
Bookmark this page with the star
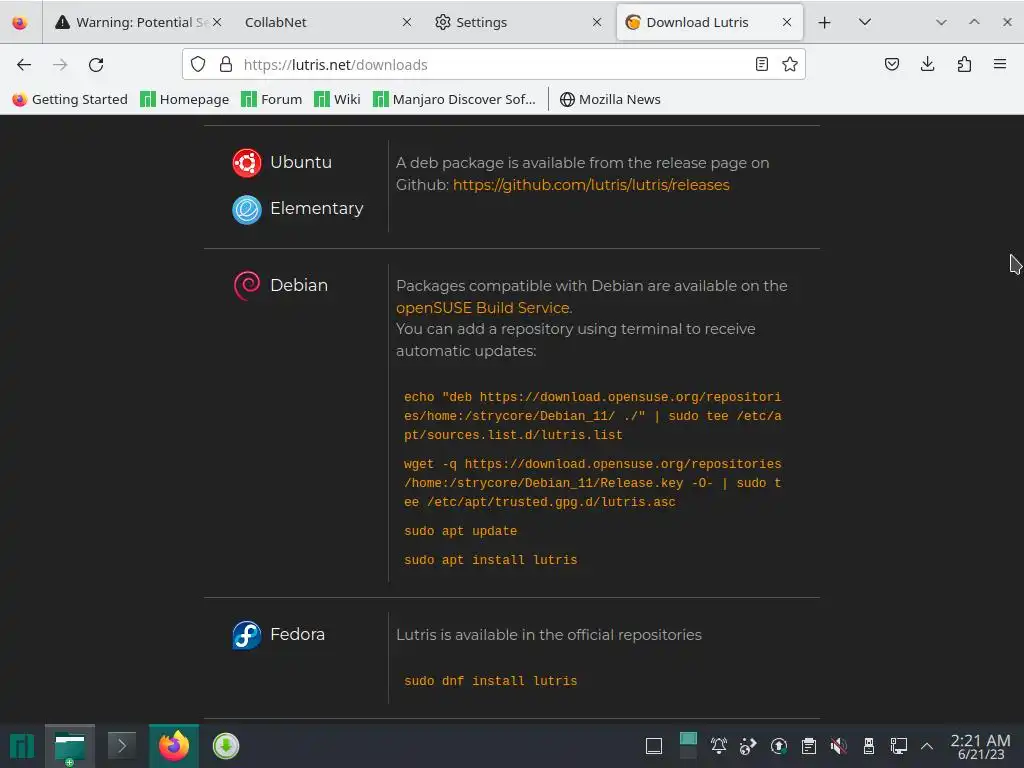click(x=790, y=64)
